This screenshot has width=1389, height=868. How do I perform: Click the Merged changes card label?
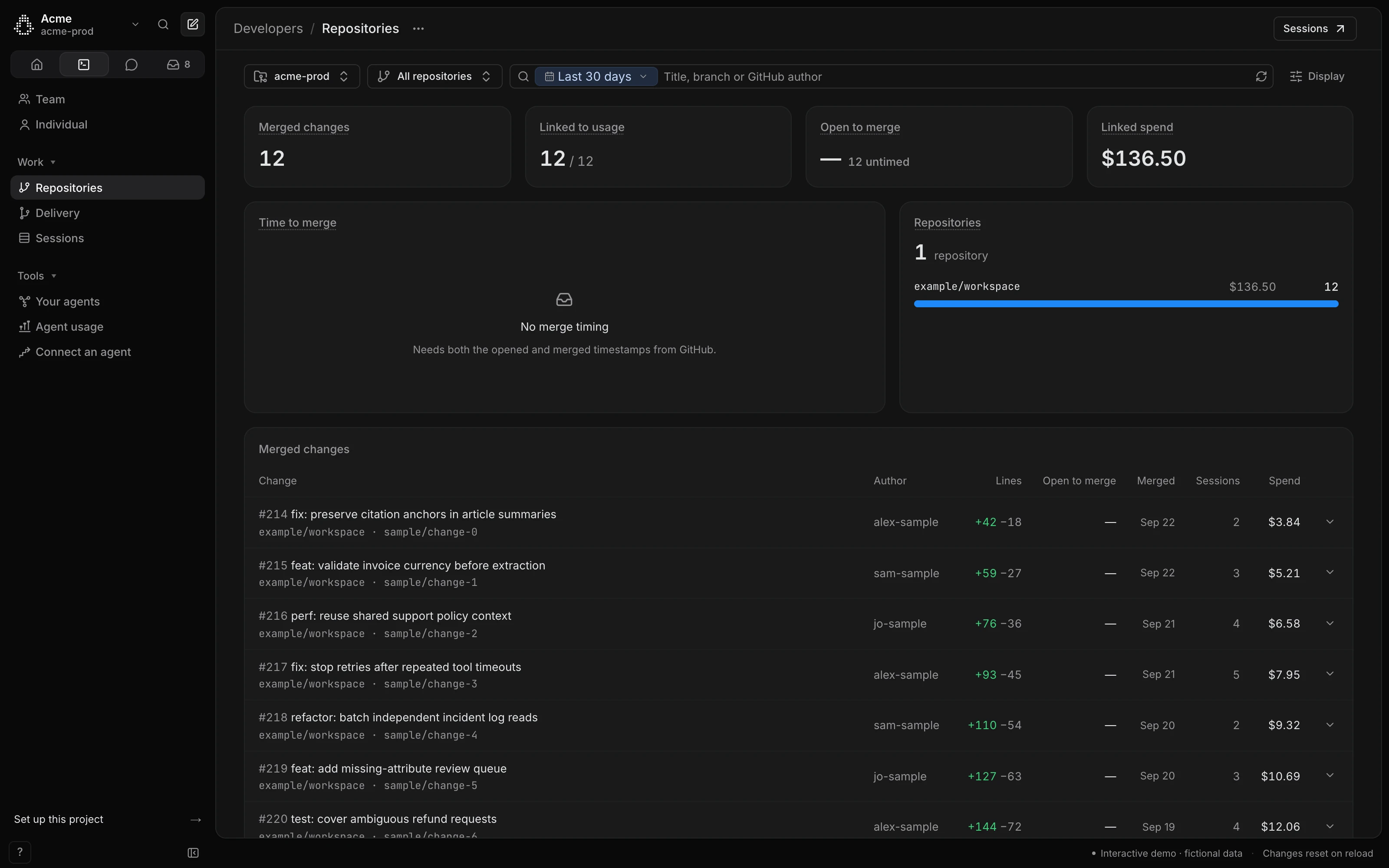click(x=304, y=128)
